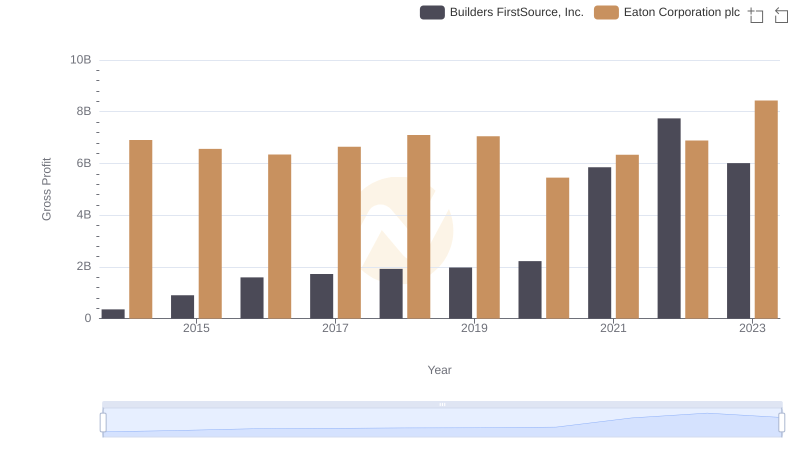Click the 6B y-axis label

point(84,163)
